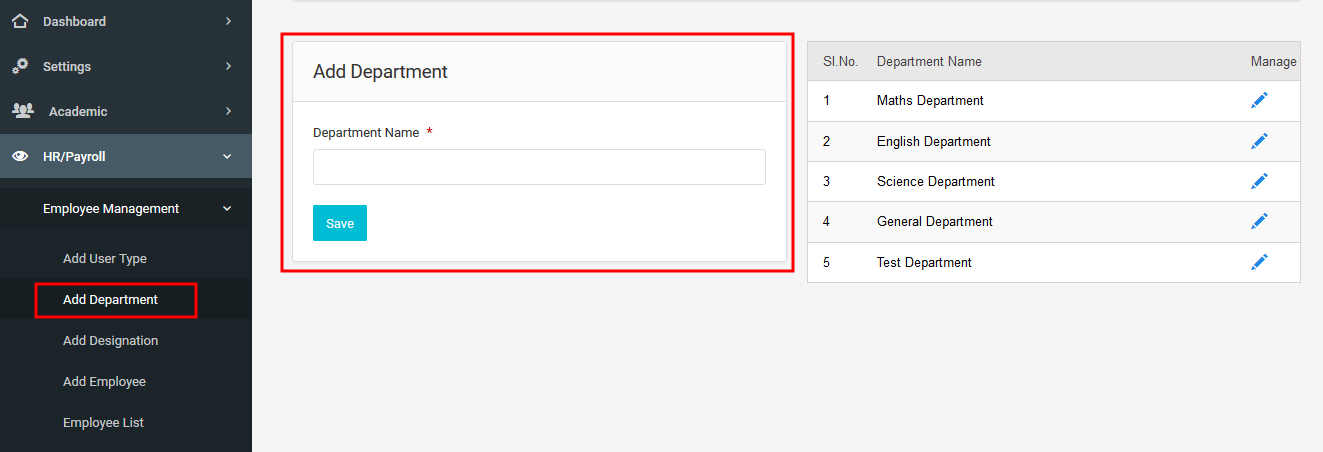Click the Dashboard home icon
1323x452 pixels.
point(20,21)
